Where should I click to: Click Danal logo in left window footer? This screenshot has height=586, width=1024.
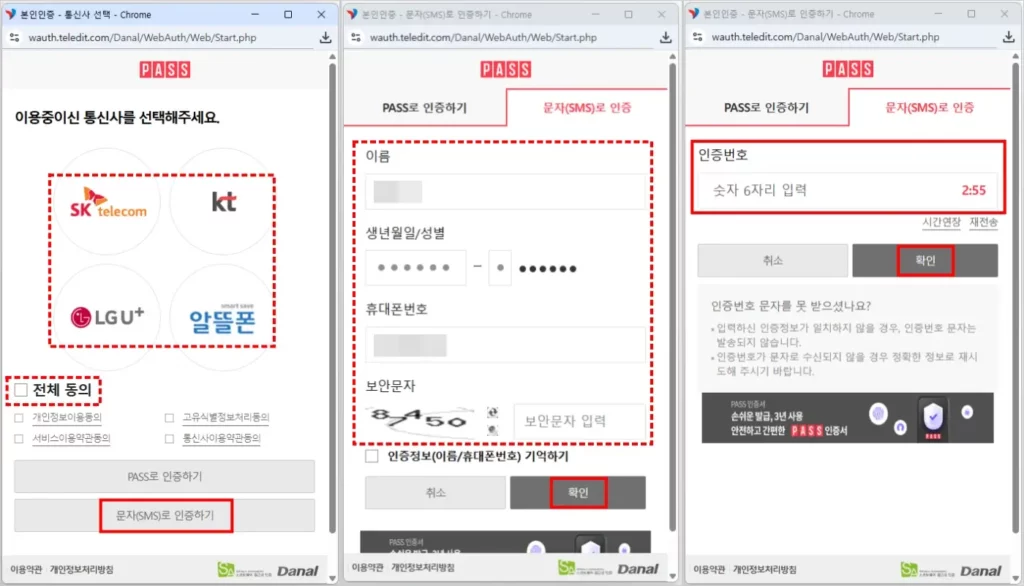298,571
